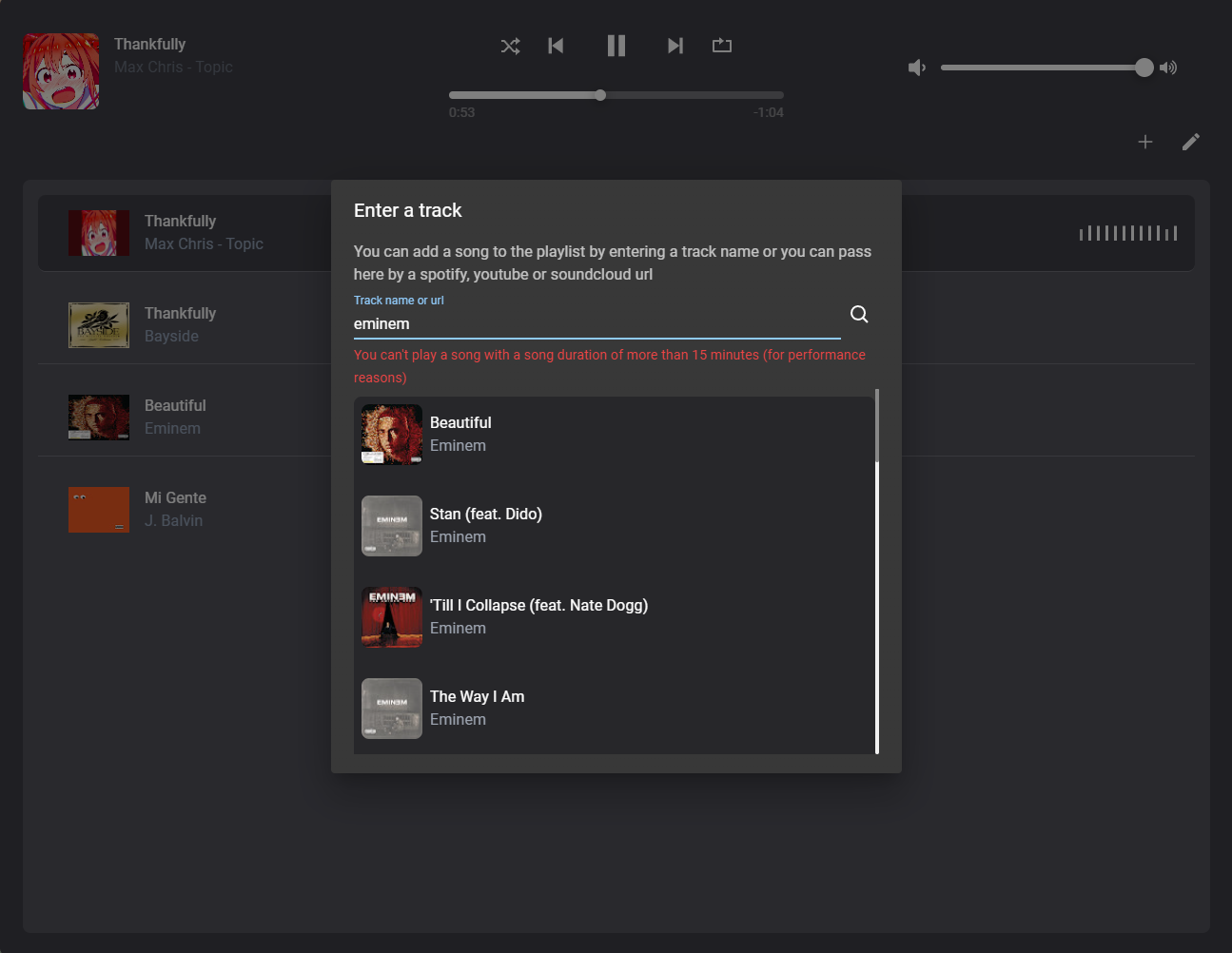Add a track with the plus icon
This screenshot has width=1232, height=953.
pyautogui.click(x=1145, y=141)
